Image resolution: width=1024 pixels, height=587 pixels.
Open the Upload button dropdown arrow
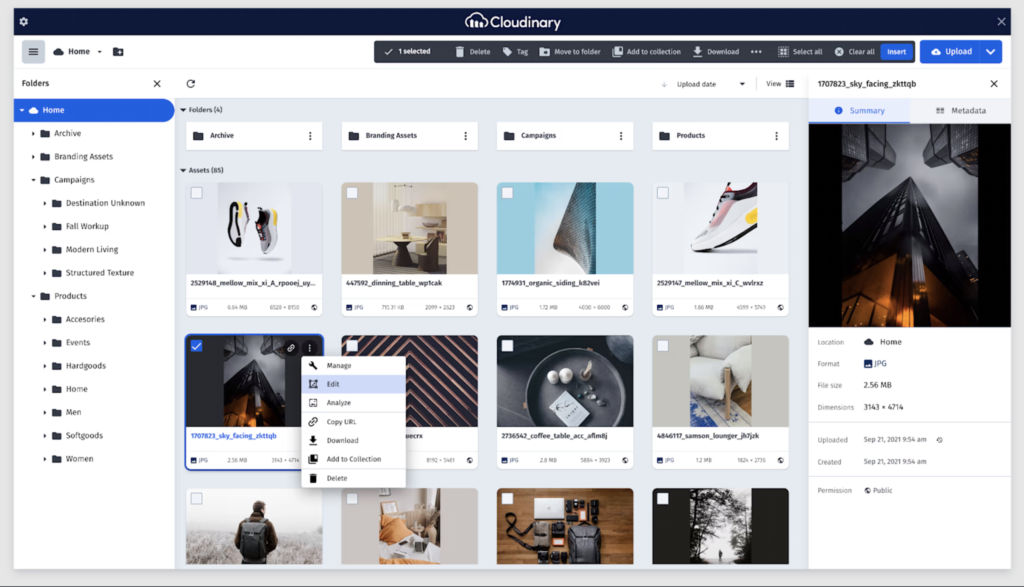pos(991,52)
